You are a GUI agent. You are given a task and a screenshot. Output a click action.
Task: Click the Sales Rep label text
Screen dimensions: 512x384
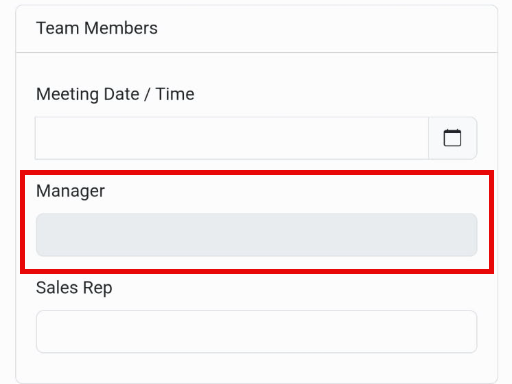coord(74,288)
